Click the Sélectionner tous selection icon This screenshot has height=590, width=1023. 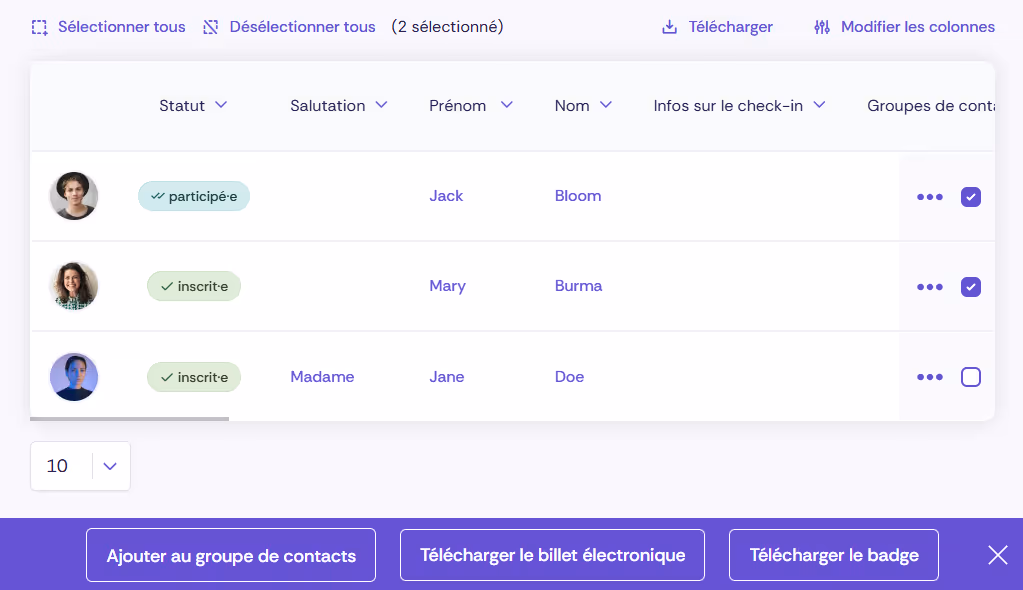[x=40, y=27]
